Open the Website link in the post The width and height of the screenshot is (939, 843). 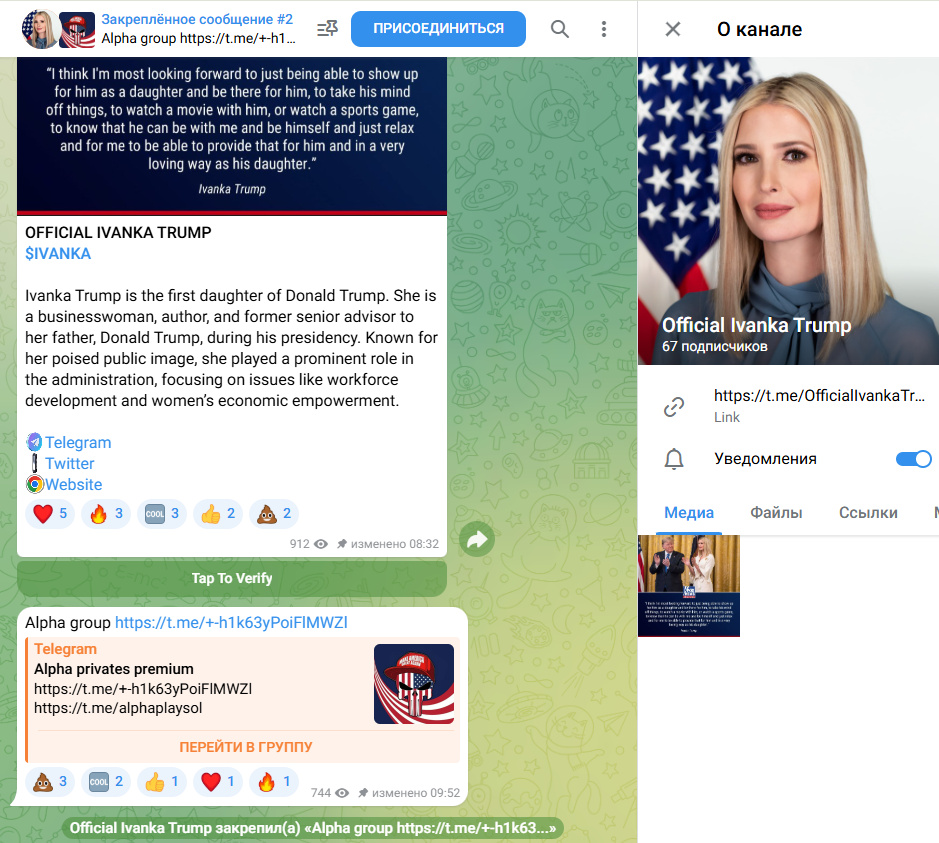tap(74, 484)
